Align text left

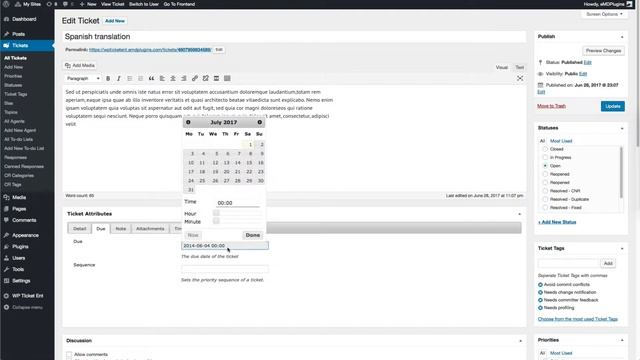tap(162, 78)
